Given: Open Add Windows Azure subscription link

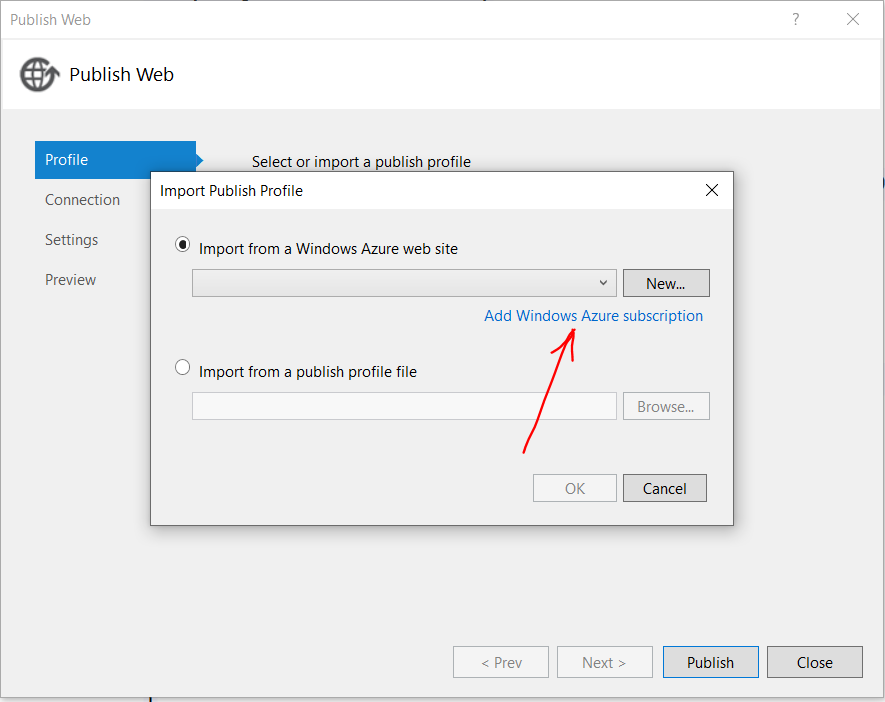Looking at the screenshot, I should tap(593, 315).
